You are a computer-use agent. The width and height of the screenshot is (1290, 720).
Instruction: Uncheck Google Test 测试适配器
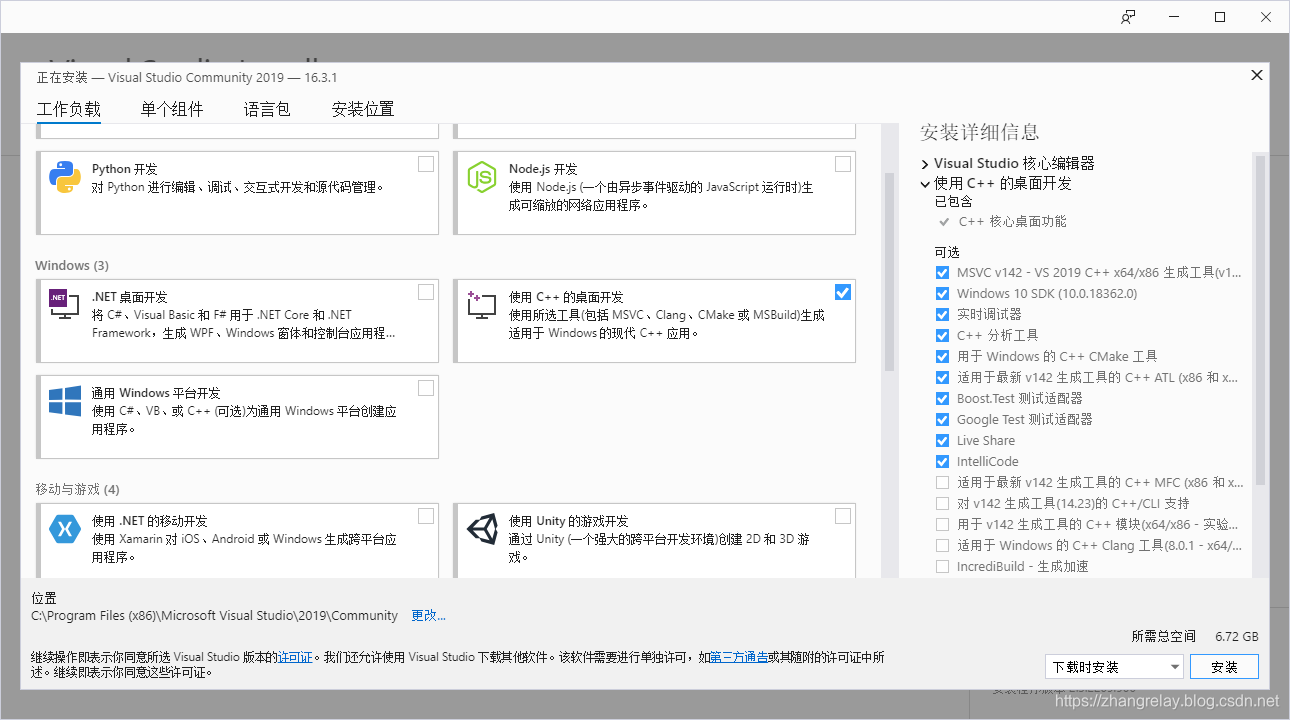[942, 419]
